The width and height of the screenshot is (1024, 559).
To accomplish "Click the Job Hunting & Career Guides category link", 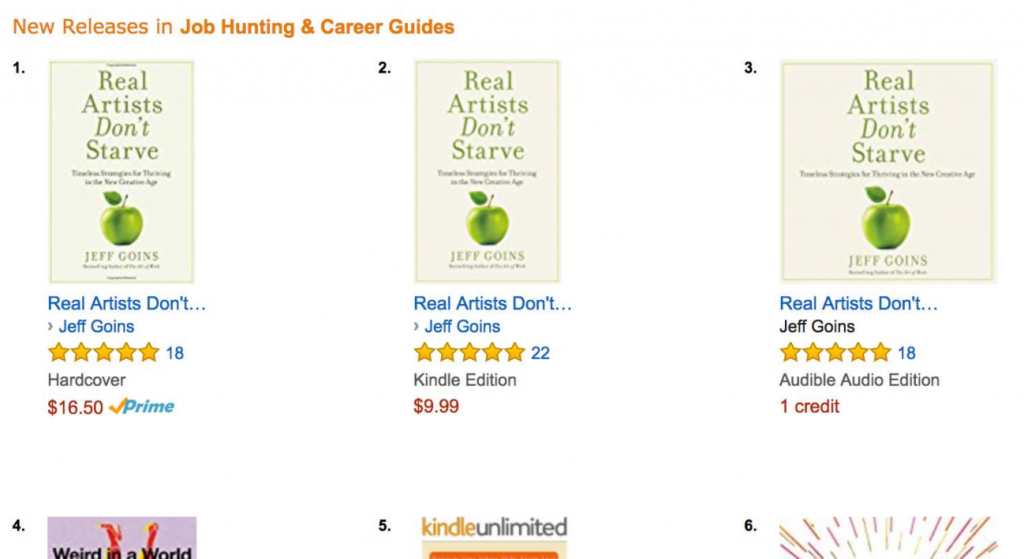I will click(317, 27).
